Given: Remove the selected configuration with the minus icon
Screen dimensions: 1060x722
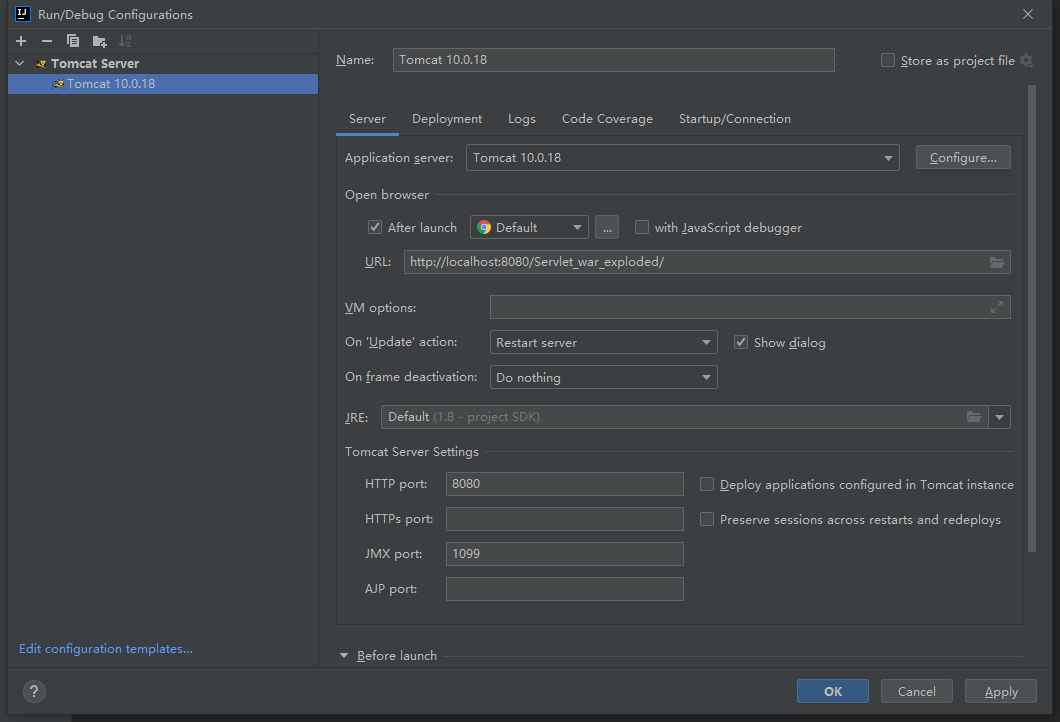Looking at the screenshot, I should tap(47, 41).
